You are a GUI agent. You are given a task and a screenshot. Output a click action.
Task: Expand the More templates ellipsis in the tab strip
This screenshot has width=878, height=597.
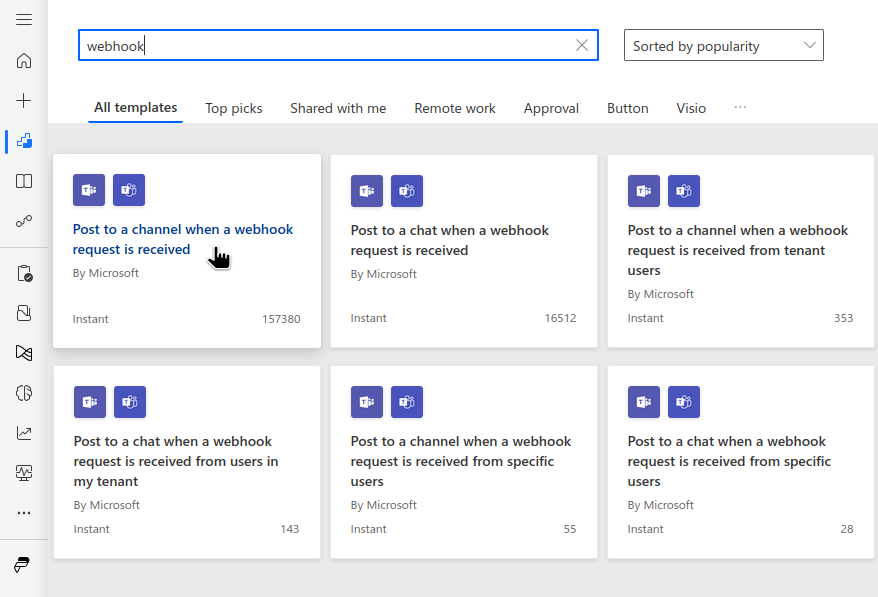[740, 108]
